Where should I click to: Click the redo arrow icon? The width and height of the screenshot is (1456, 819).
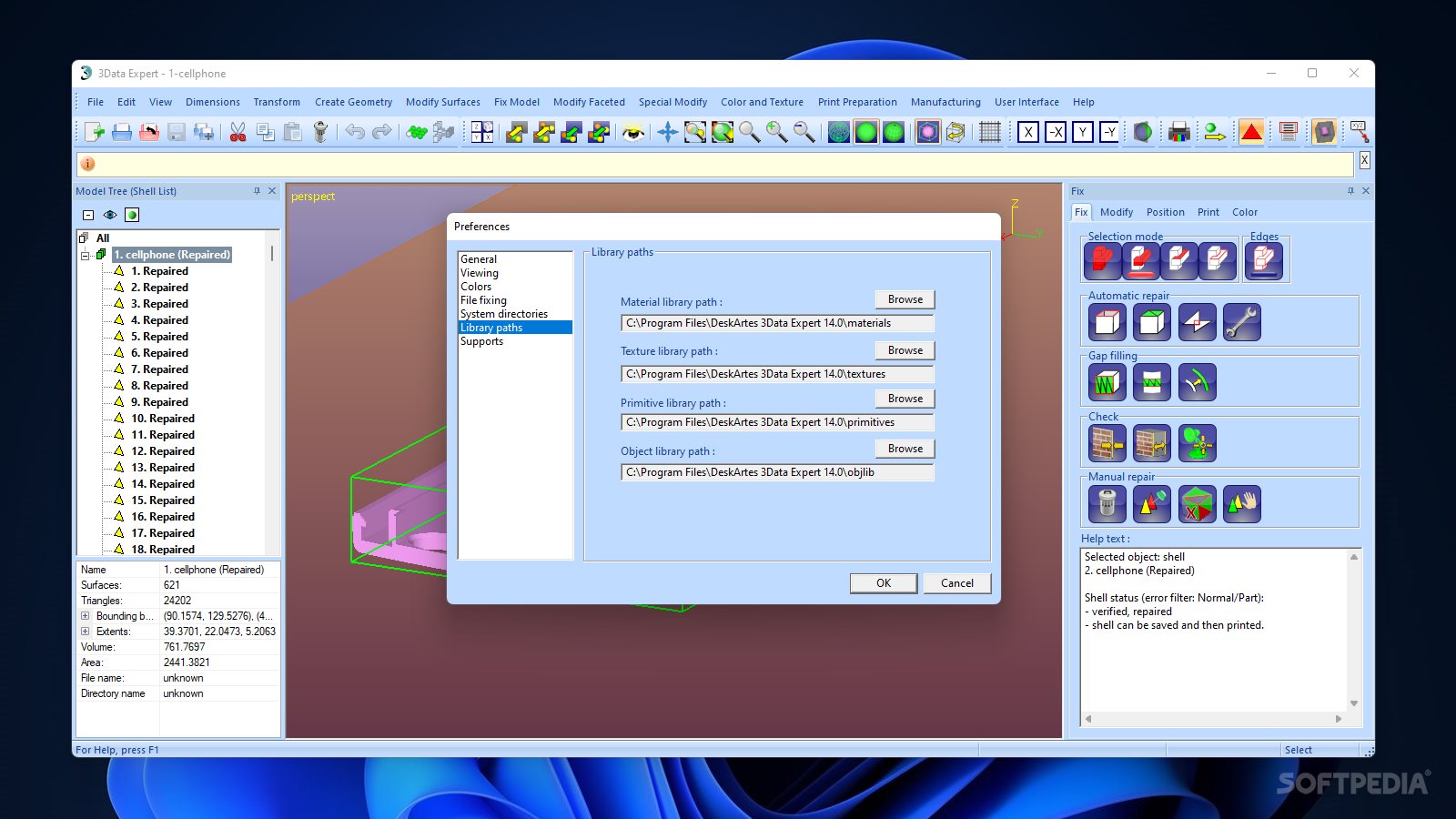pyautogui.click(x=382, y=132)
